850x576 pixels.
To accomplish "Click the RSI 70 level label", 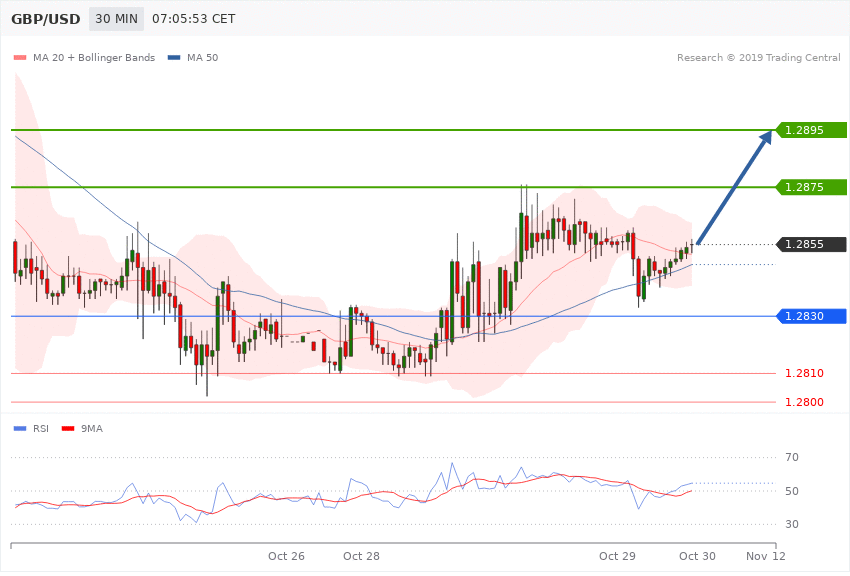I will coord(792,457).
